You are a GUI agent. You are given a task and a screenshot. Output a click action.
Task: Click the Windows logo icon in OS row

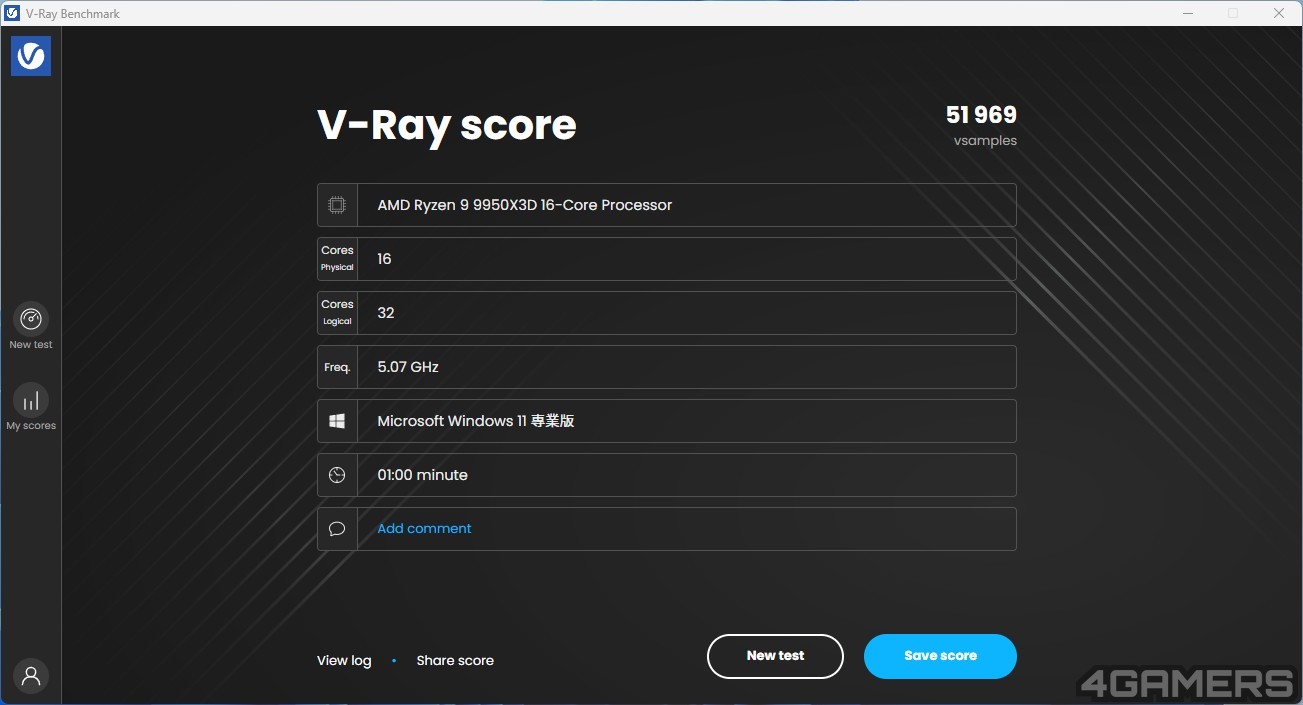337,421
